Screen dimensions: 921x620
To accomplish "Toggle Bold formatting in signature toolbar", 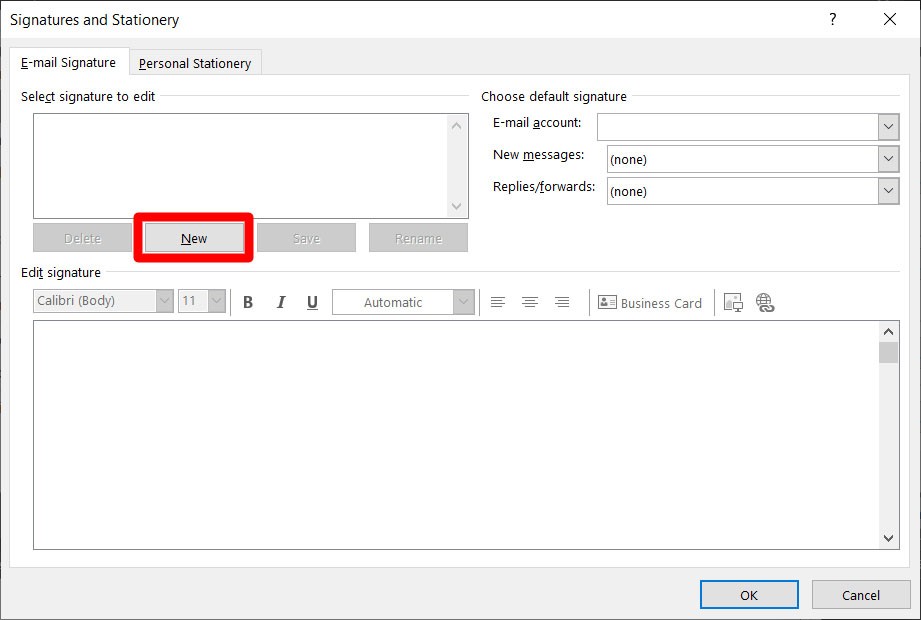I will tap(248, 302).
